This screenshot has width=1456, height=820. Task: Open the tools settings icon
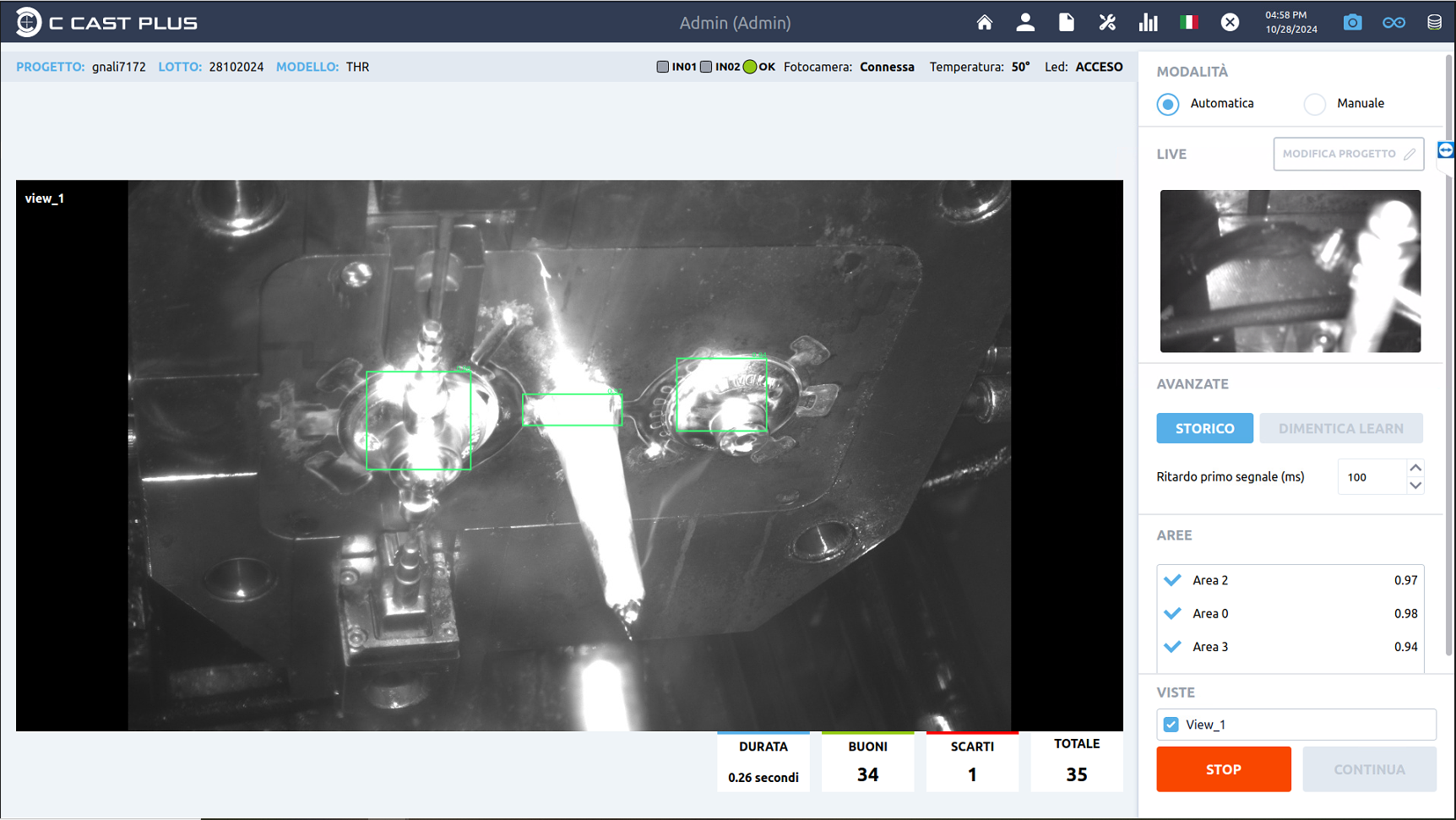point(1107,22)
